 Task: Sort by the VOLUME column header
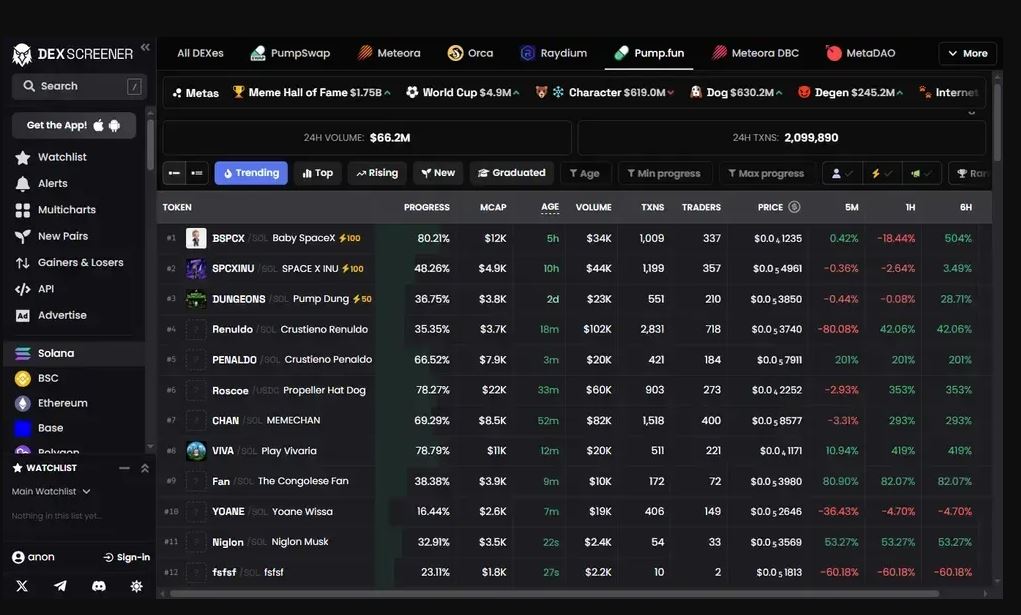[x=593, y=207]
